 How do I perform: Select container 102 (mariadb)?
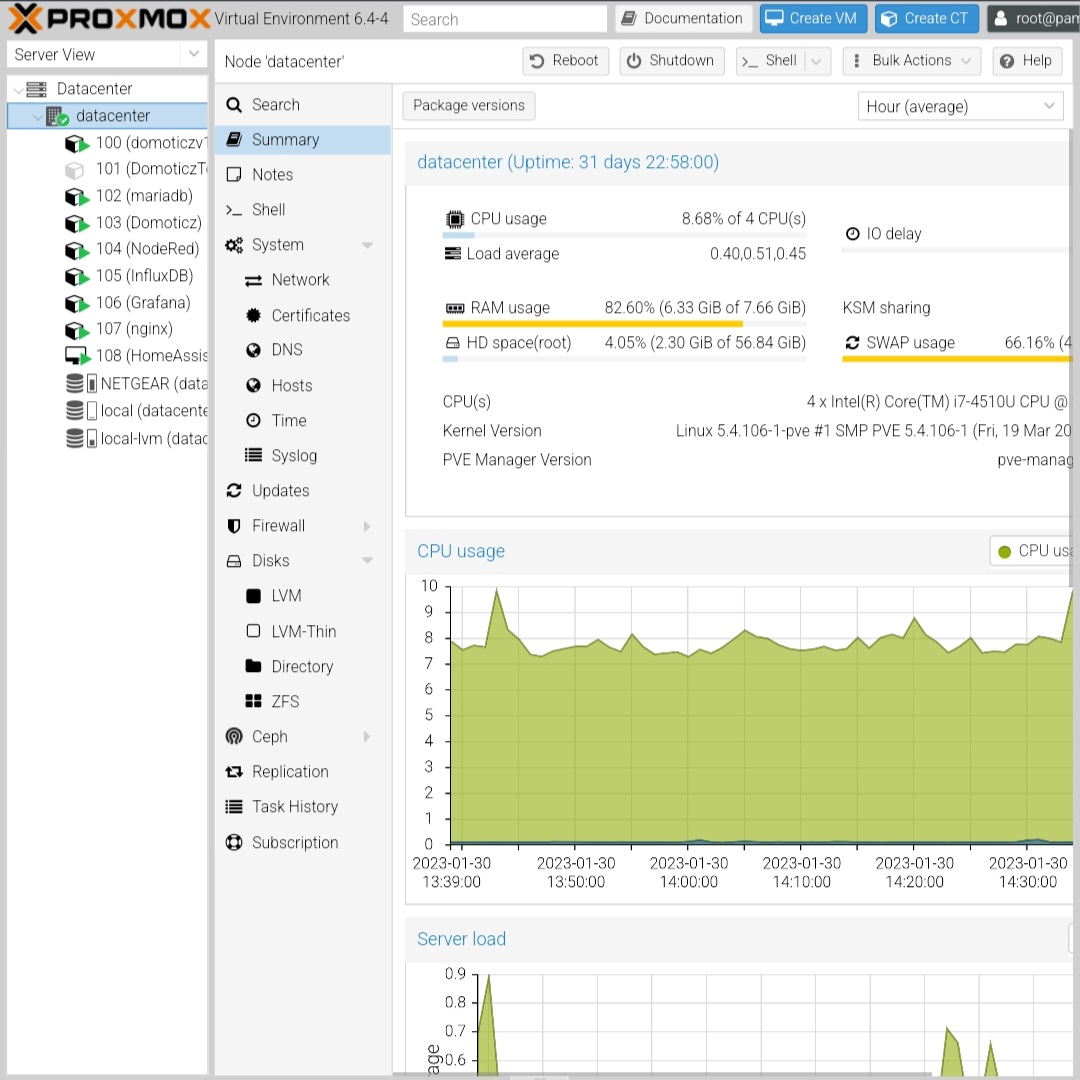tap(129, 196)
